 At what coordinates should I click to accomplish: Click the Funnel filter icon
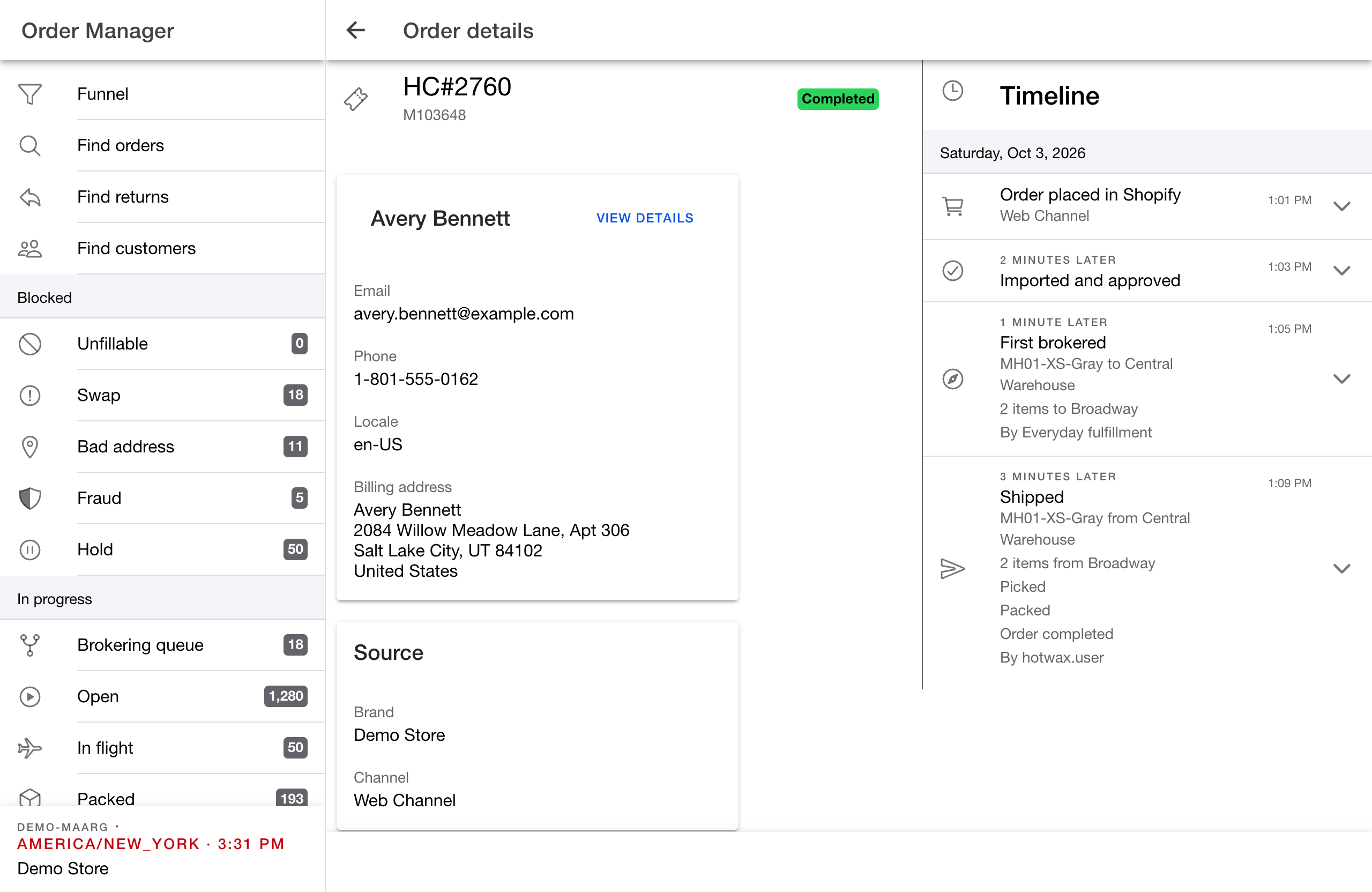tap(30, 94)
